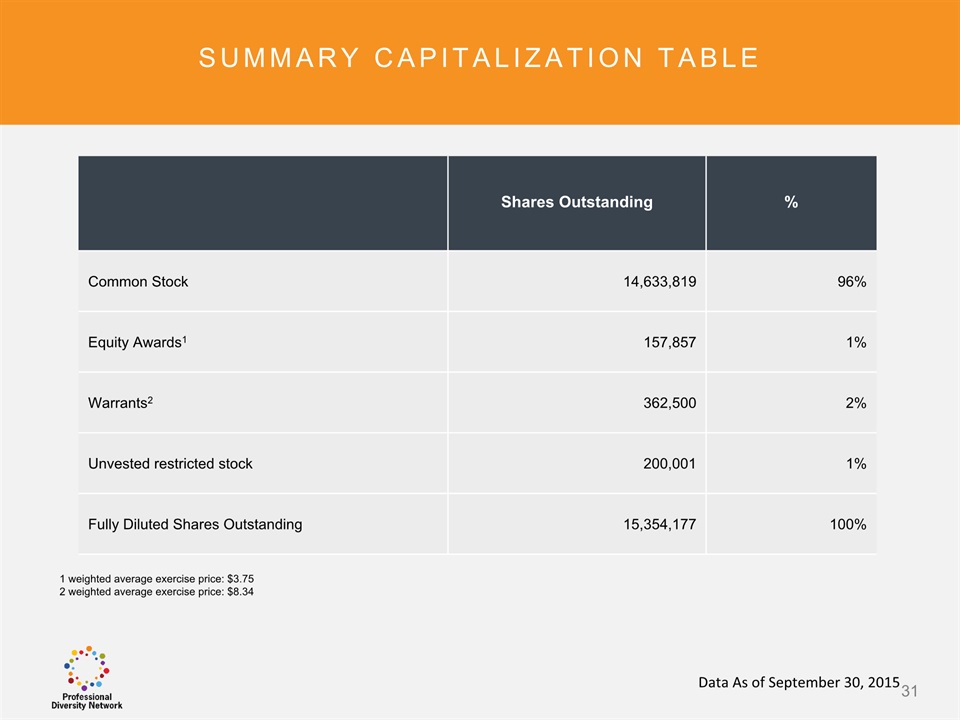Click the 96% percentage cell
This screenshot has height=720, width=960.
tap(851, 282)
